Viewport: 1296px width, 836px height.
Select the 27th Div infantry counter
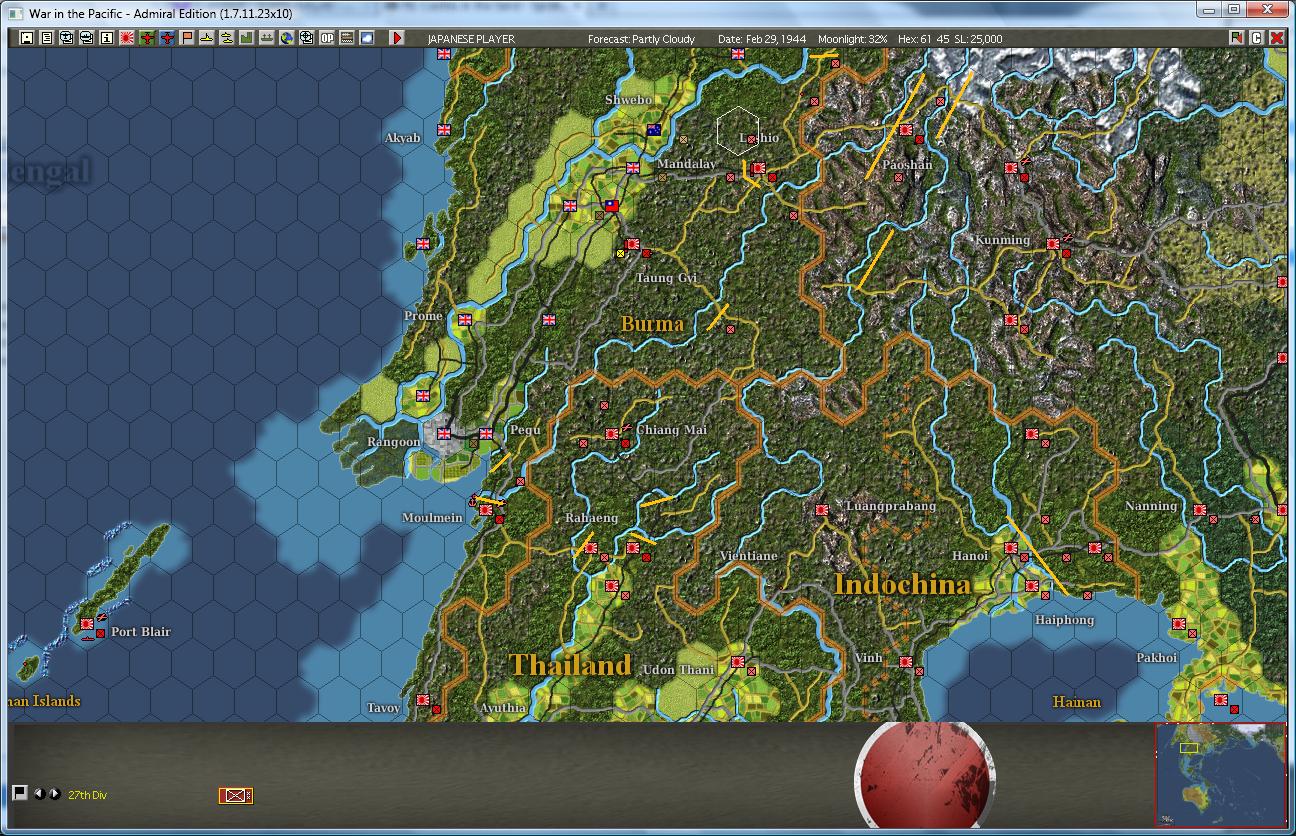(236, 795)
